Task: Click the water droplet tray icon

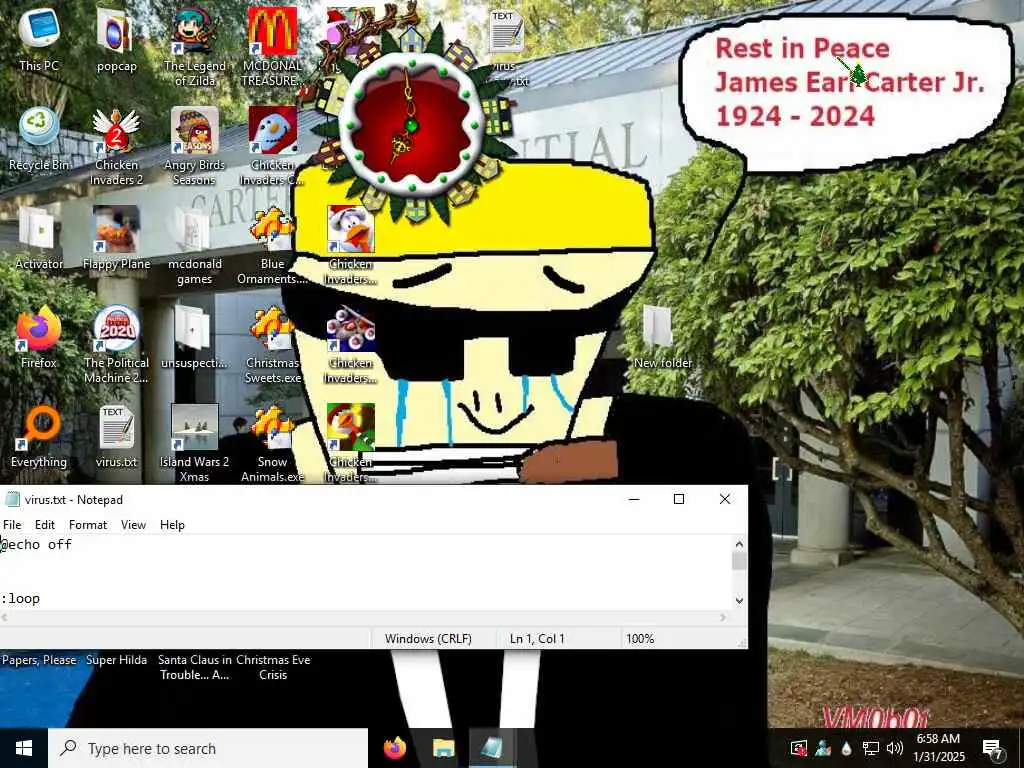Action: point(846,748)
